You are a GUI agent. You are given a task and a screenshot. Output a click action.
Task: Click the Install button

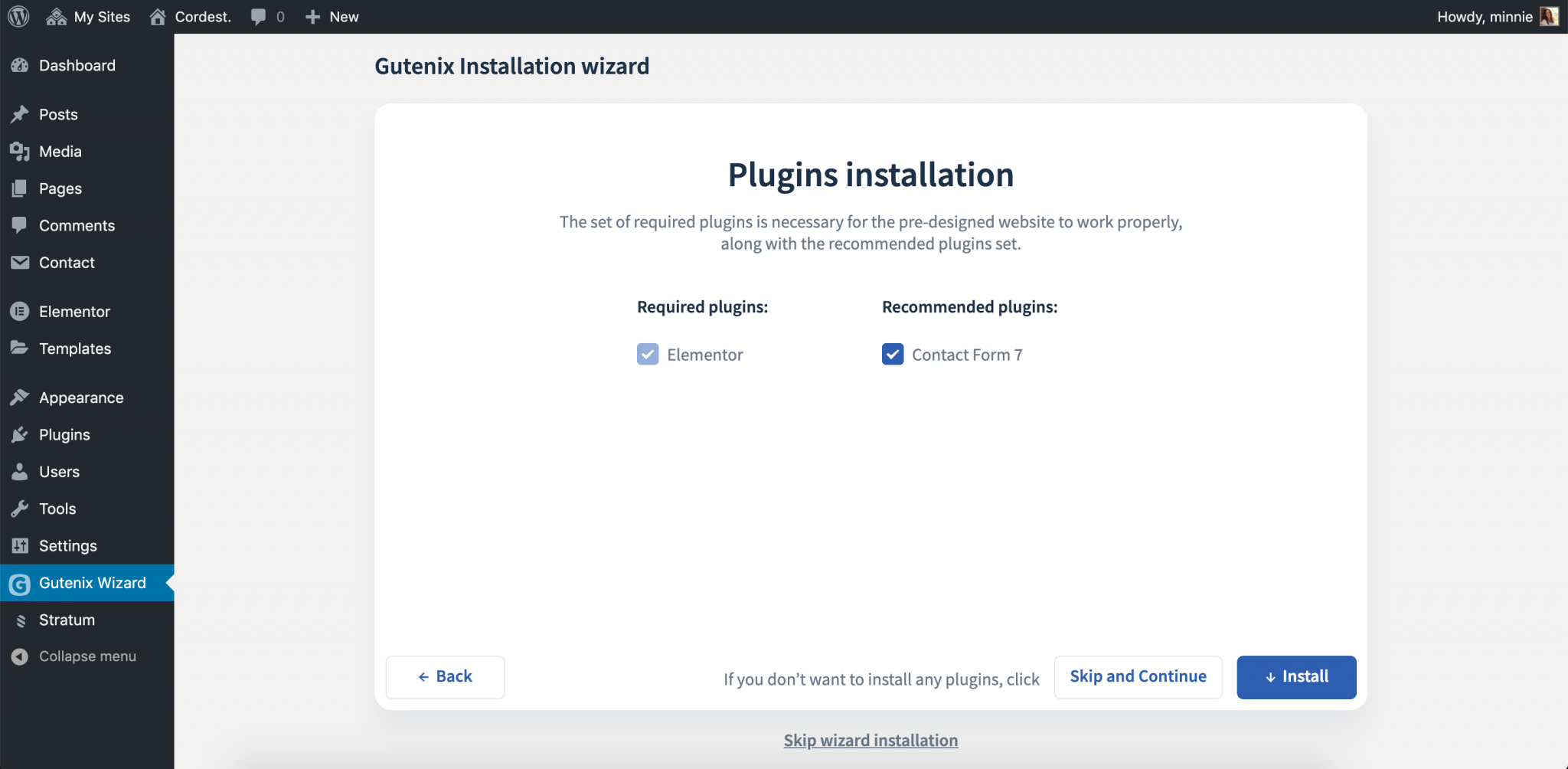[1296, 677]
